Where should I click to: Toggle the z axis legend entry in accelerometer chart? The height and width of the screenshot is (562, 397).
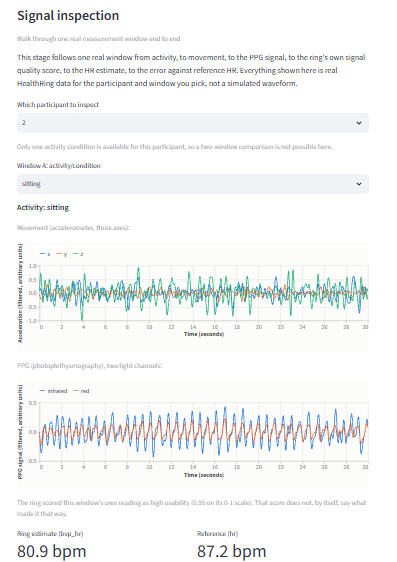click(78, 254)
